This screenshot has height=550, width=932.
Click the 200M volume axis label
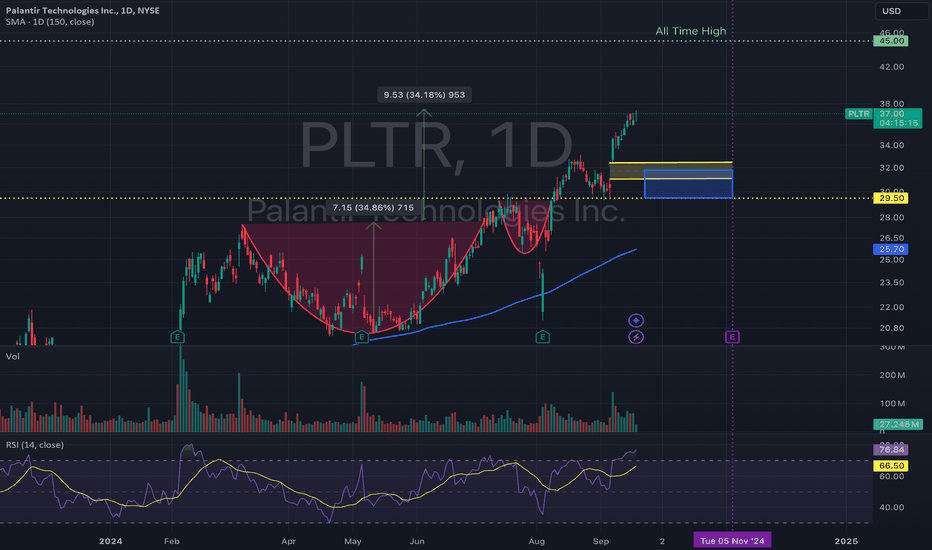coord(892,375)
